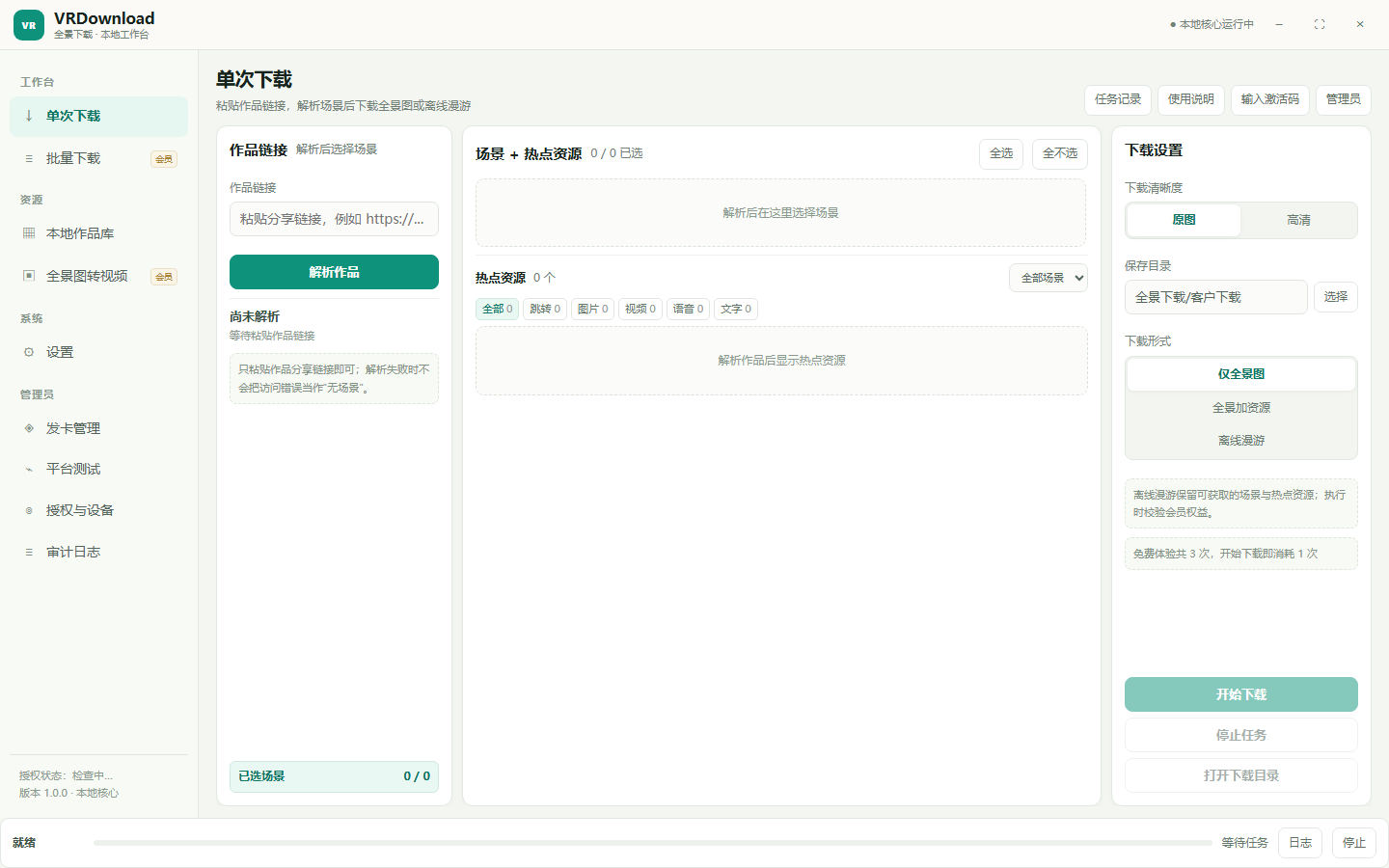Click the 会员 badge on 批量下载
The image size is (1389, 868).
pos(164,159)
